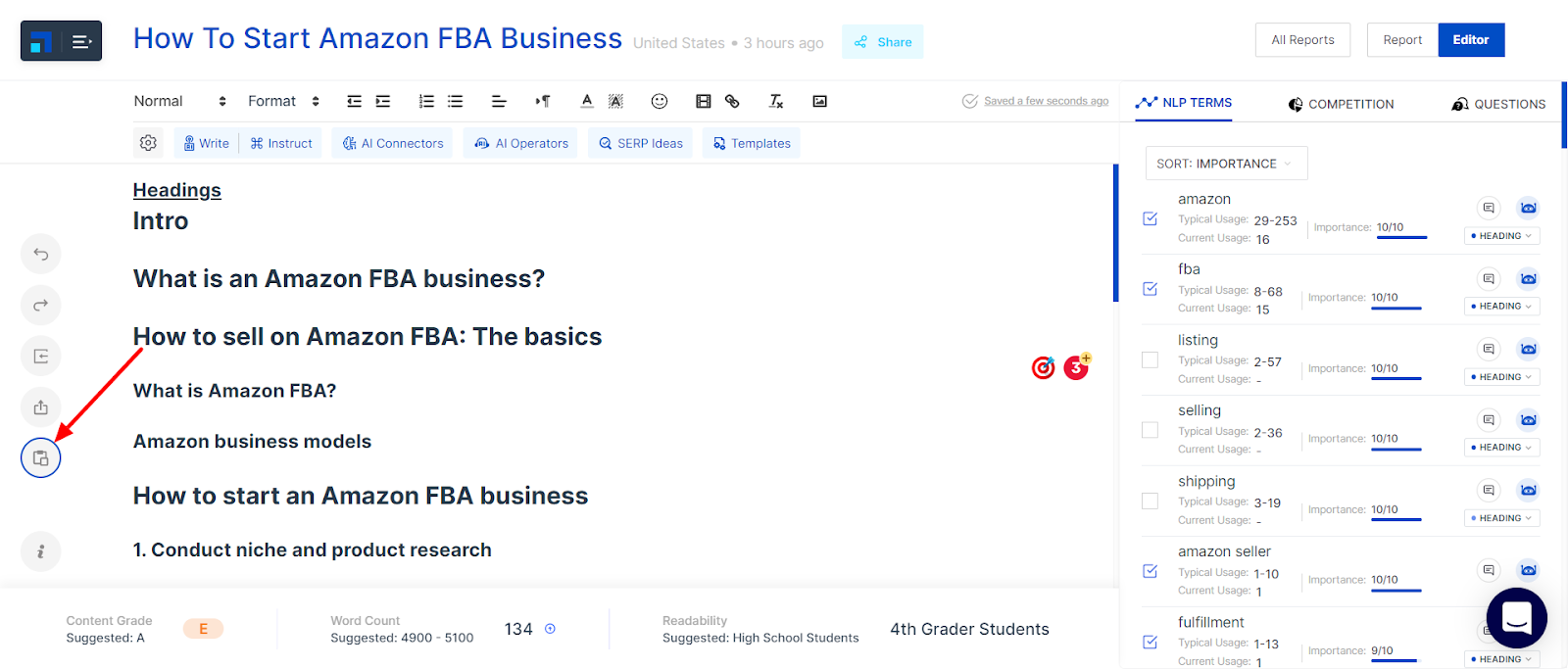Click the Write AI button
The image size is (1568, 669).
click(206, 143)
